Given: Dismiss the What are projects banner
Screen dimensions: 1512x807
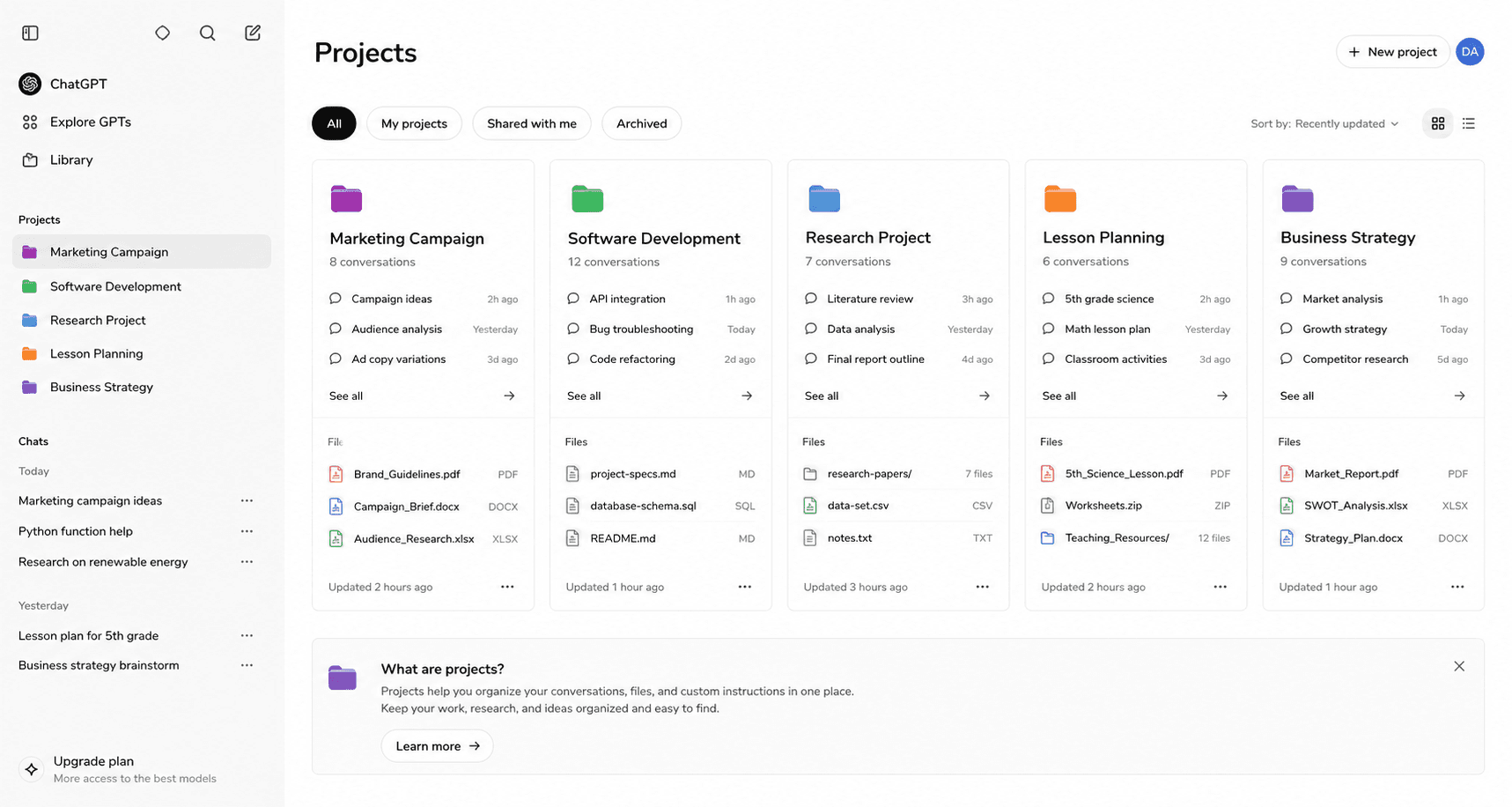Looking at the screenshot, I should pyautogui.click(x=1459, y=666).
